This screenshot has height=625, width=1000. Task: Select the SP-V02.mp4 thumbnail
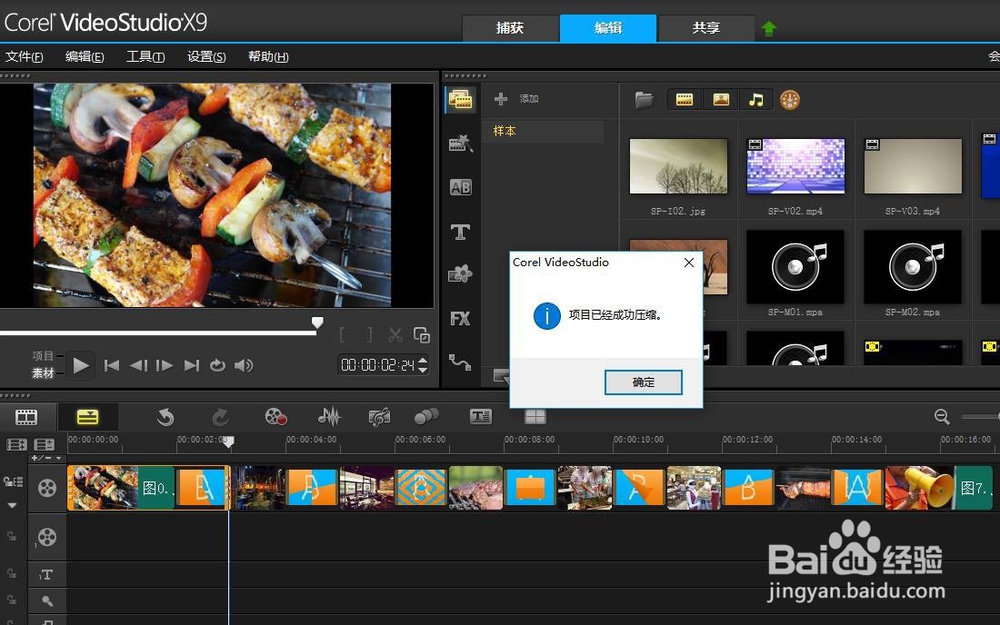[x=795, y=166]
